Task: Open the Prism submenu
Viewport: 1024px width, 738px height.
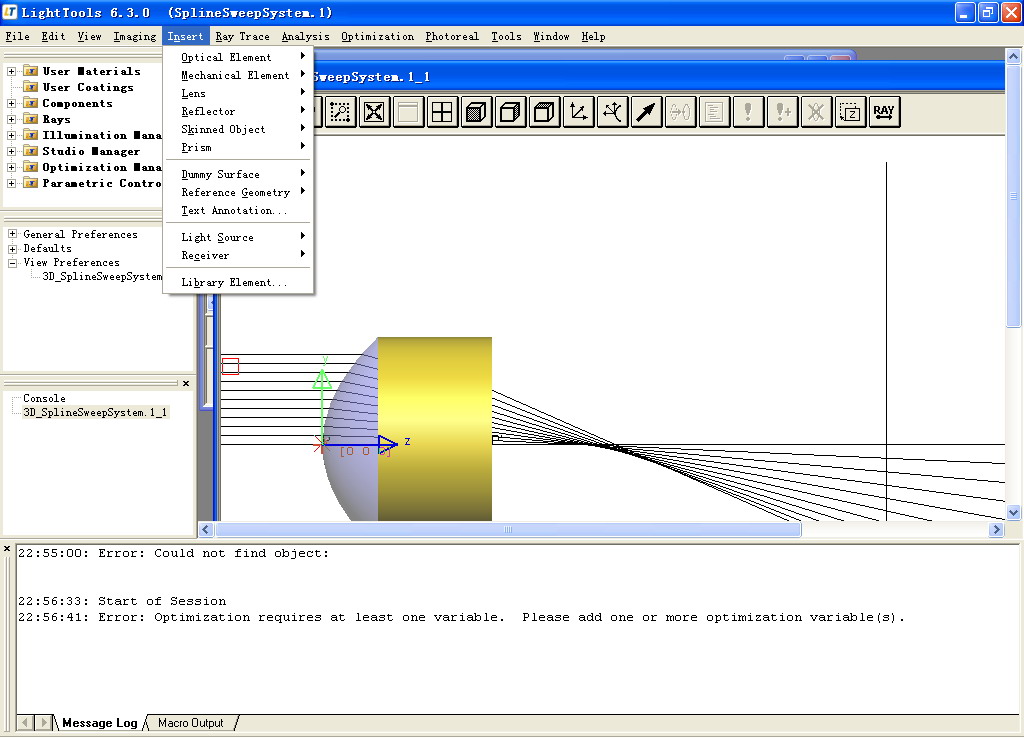Action: [x=238, y=148]
